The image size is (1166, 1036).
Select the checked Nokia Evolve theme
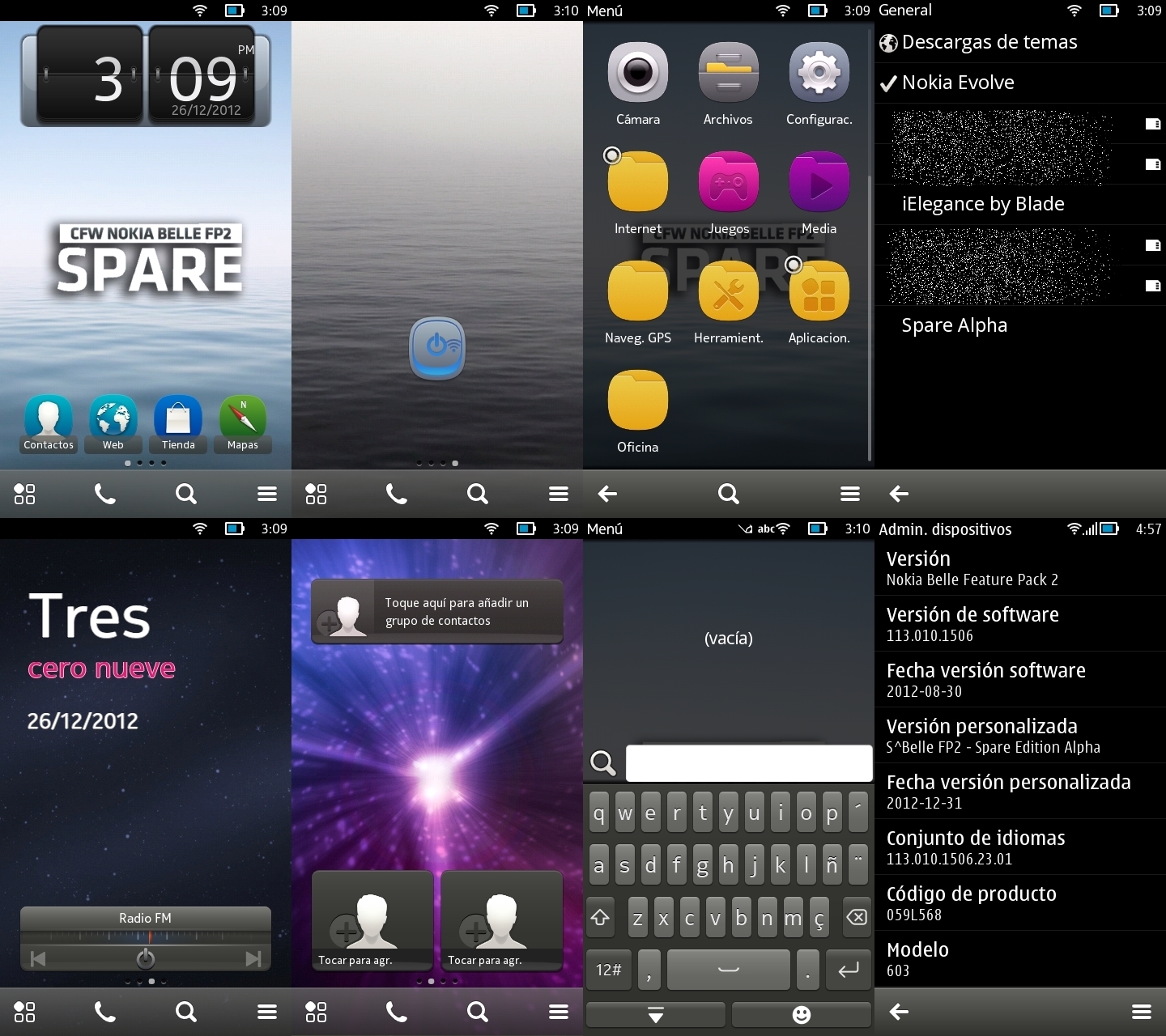1020,83
